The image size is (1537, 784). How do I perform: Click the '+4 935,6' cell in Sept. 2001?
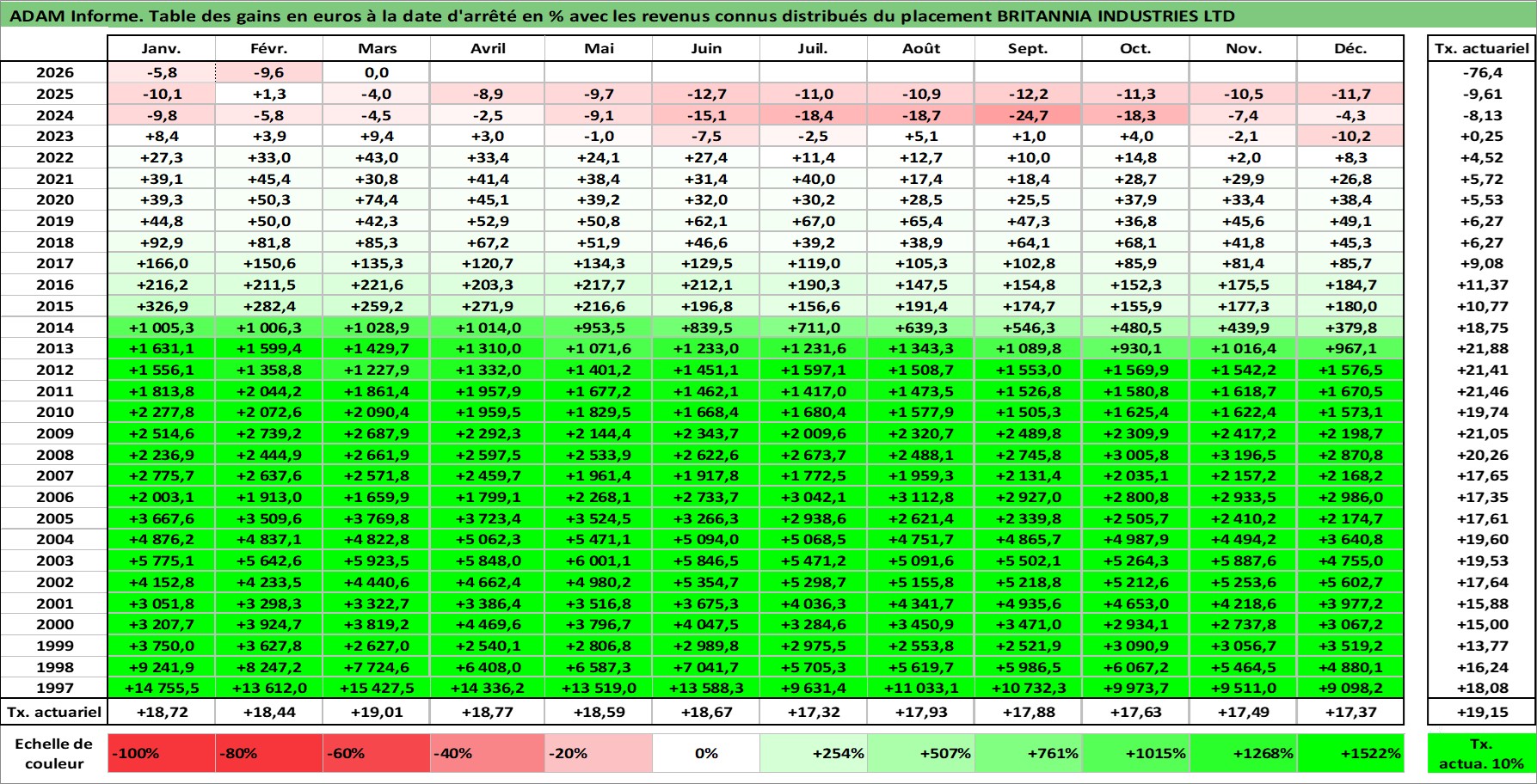tap(1029, 603)
